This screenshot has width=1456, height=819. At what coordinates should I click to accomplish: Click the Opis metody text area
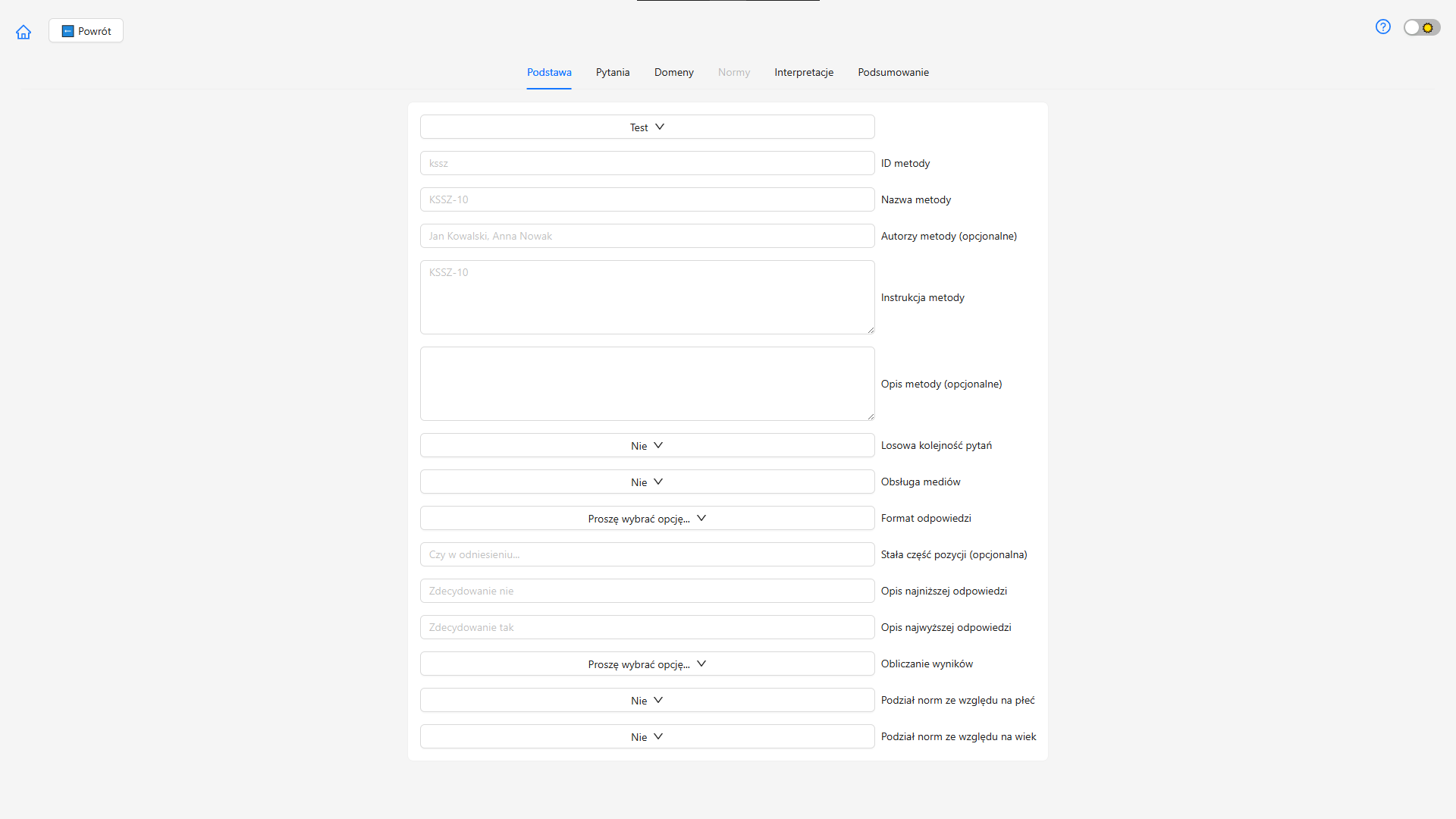coord(648,384)
